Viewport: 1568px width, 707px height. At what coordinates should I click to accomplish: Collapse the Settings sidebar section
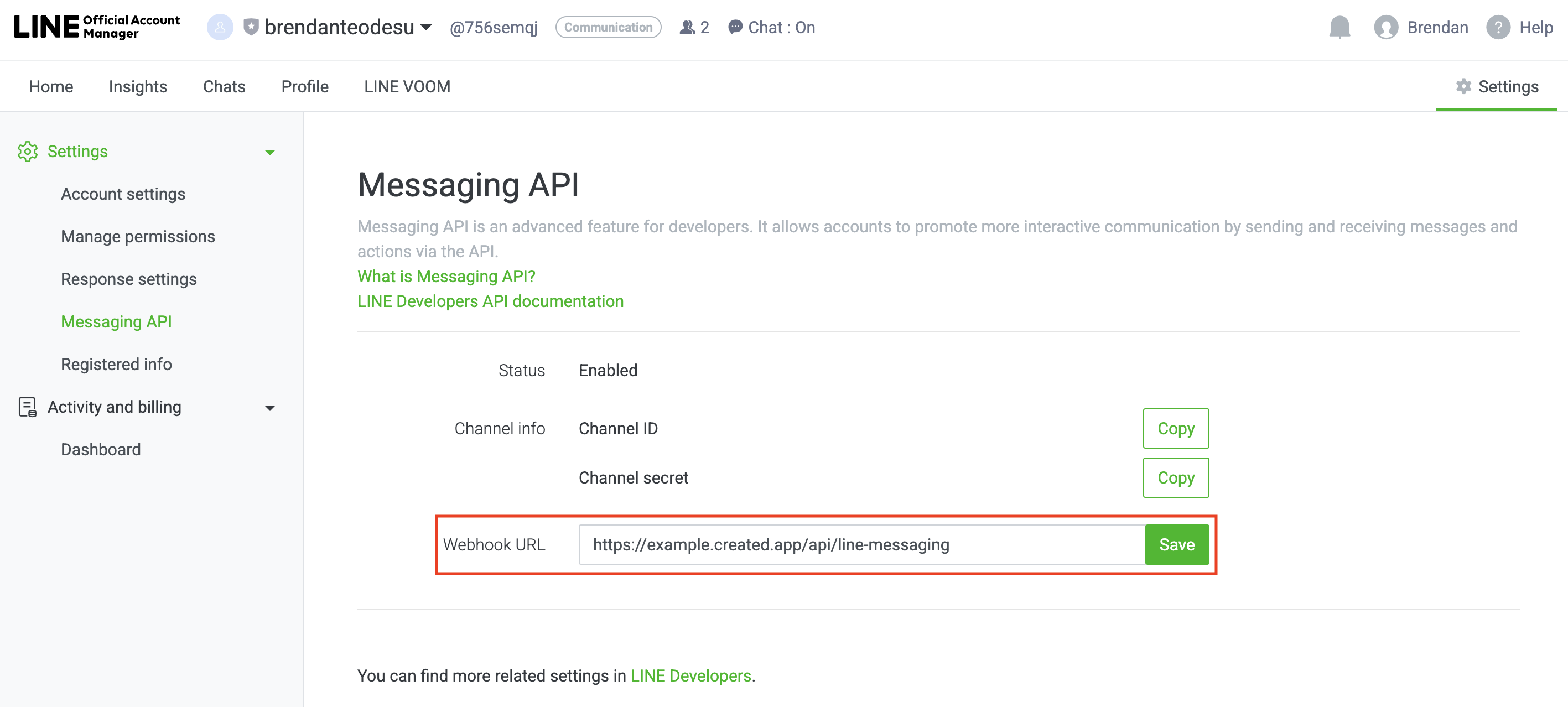[x=269, y=152]
